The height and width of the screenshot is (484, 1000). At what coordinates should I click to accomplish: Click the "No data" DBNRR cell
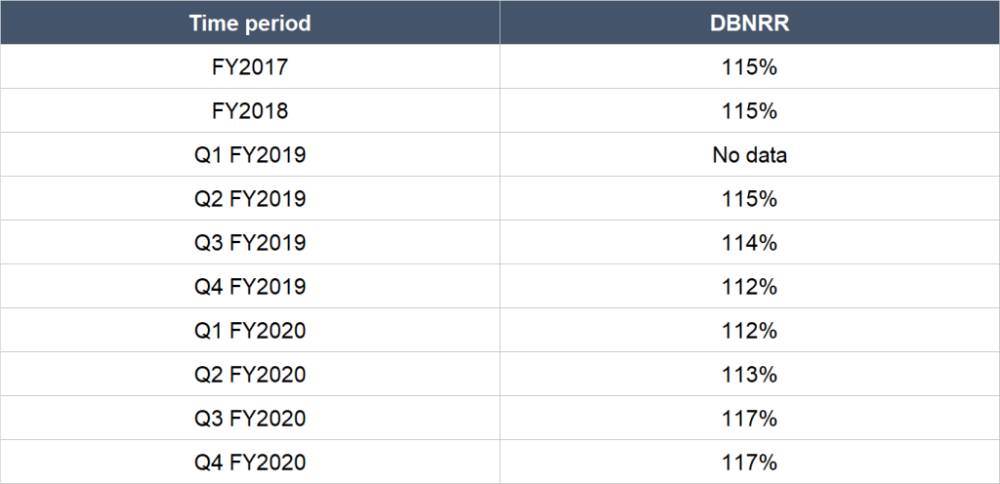tap(749, 155)
